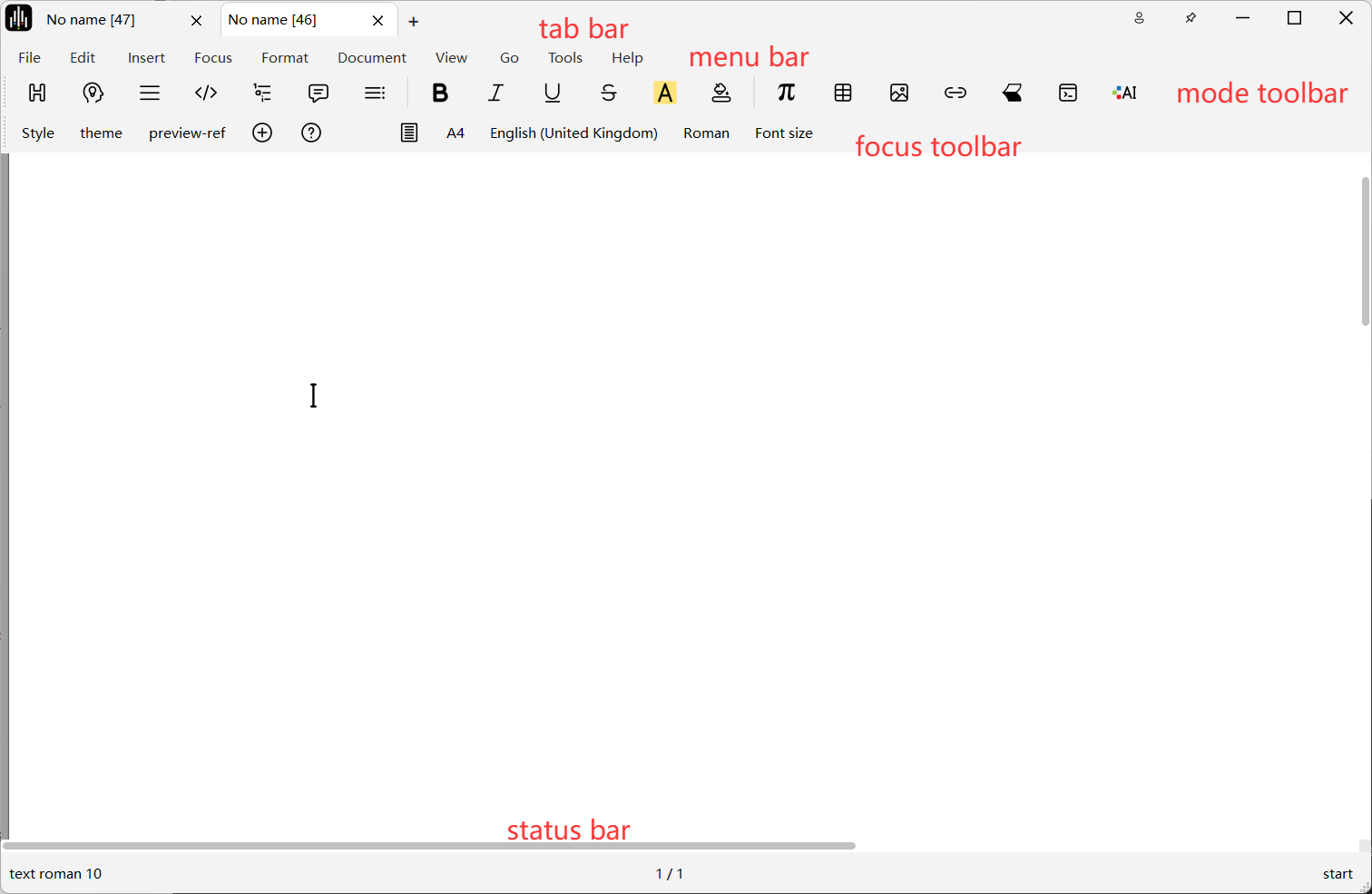Toggle strikethrough formatting

coord(609,93)
